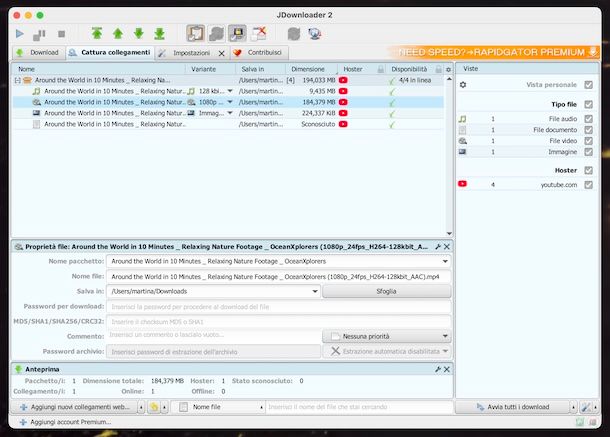
Task: Switch to the Download tab
Action: point(38,52)
